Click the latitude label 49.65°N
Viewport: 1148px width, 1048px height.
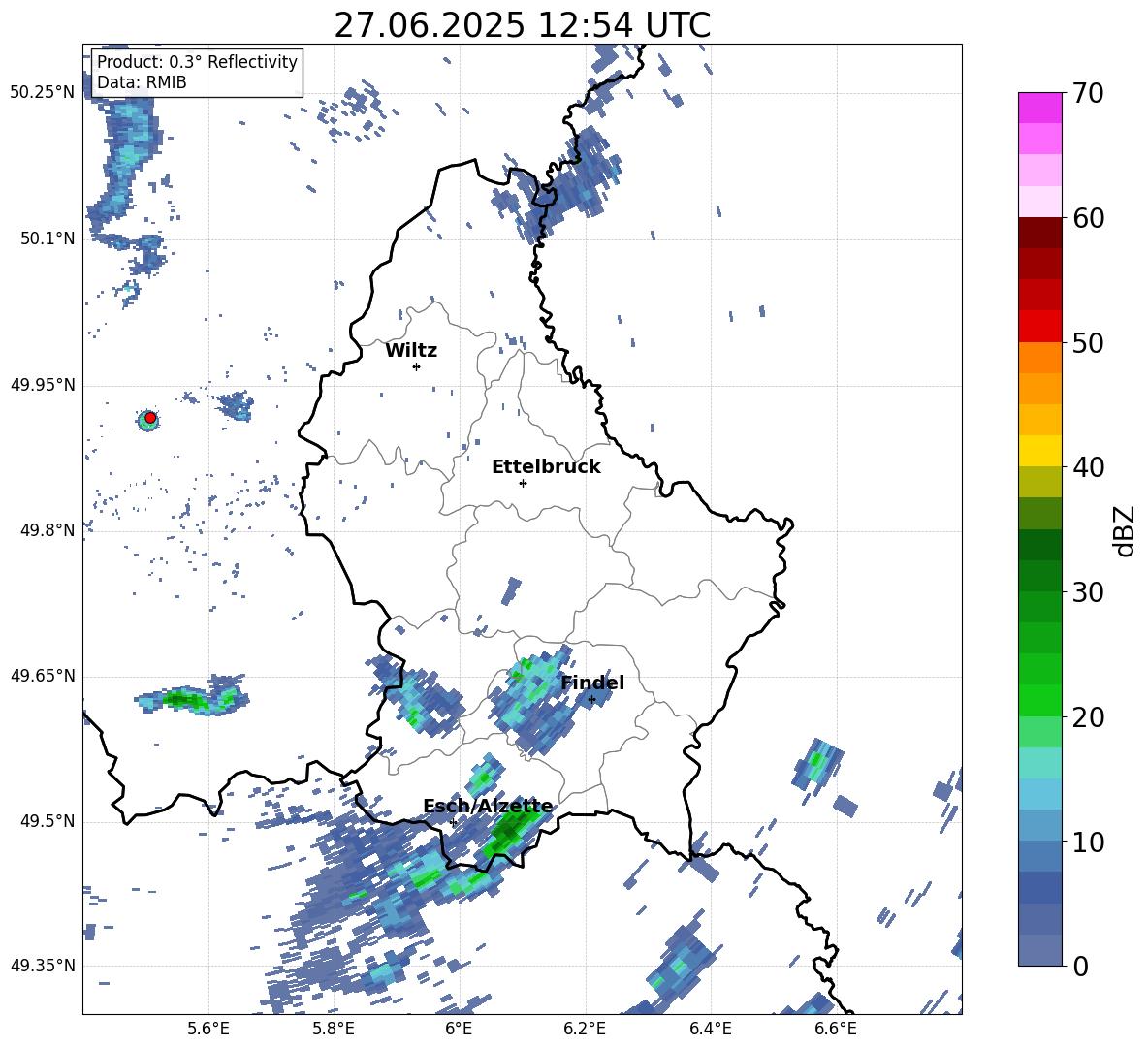pos(43,676)
